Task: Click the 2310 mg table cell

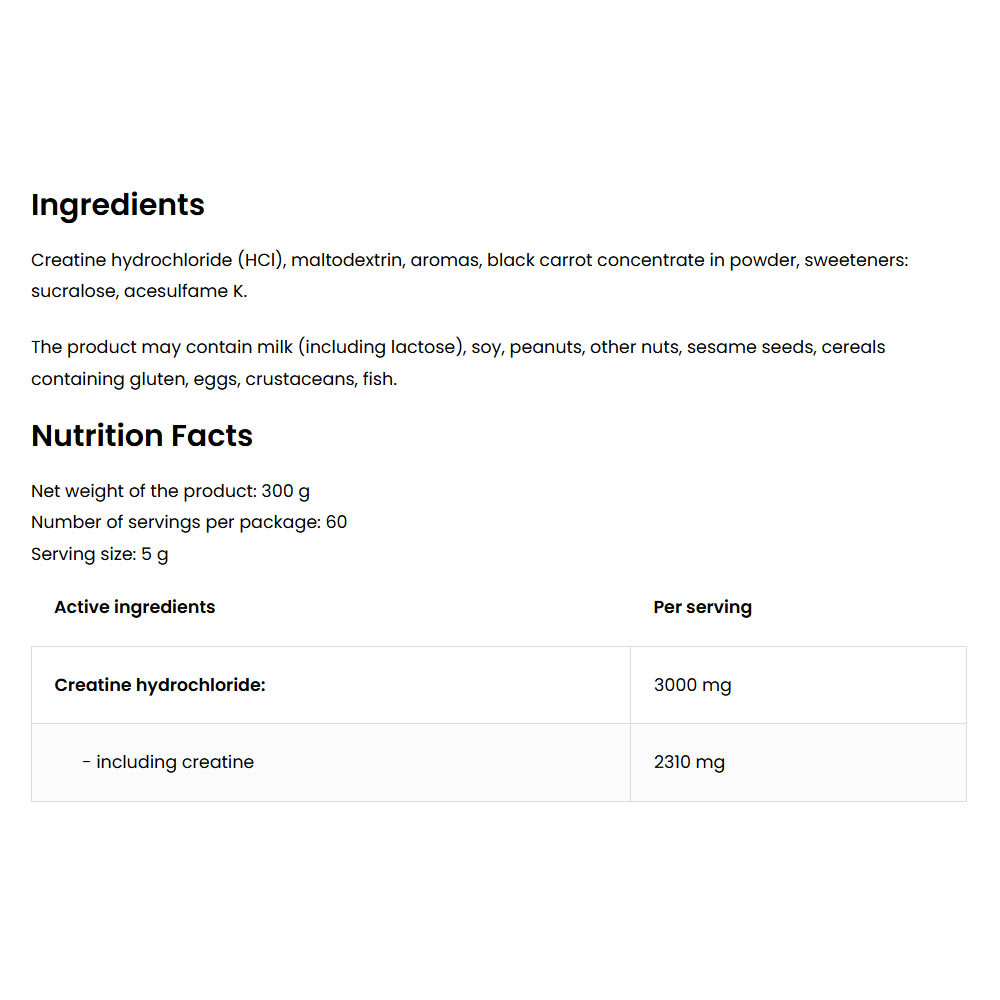Action: pyautogui.click(x=689, y=763)
